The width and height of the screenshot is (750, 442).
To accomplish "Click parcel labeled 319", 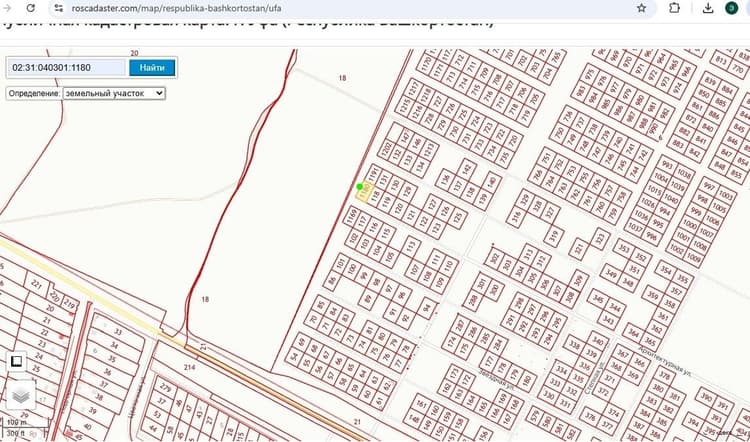I will [554, 236].
